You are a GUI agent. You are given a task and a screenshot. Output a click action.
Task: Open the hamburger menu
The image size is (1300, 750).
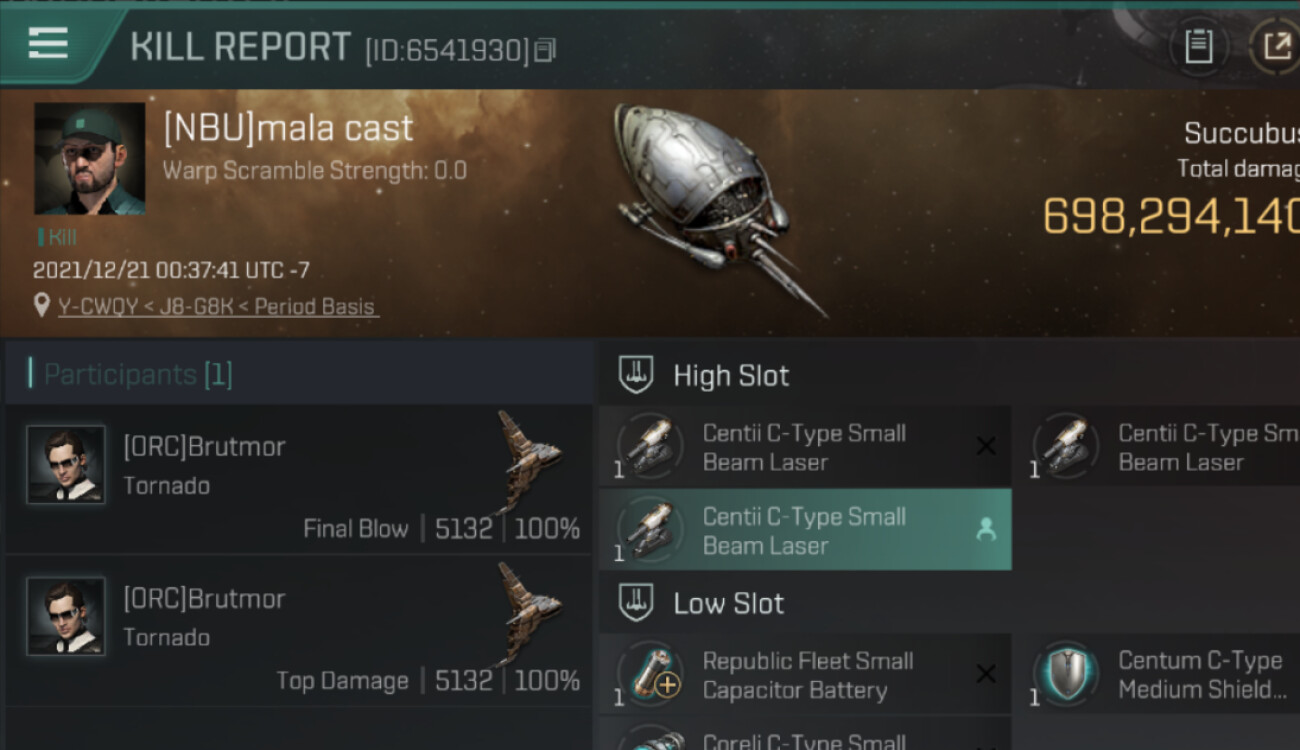tap(48, 42)
